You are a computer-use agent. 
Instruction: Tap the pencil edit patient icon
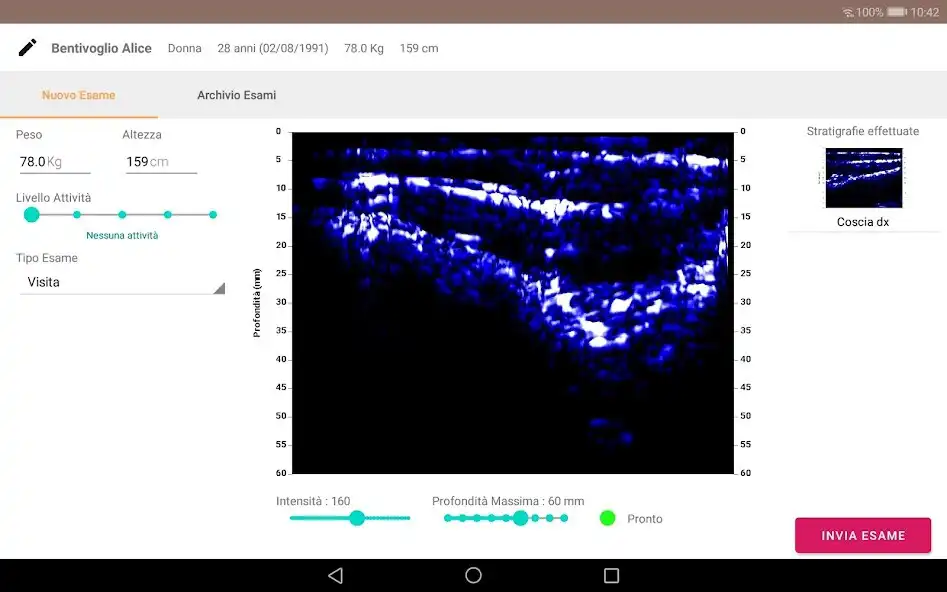click(28, 48)
